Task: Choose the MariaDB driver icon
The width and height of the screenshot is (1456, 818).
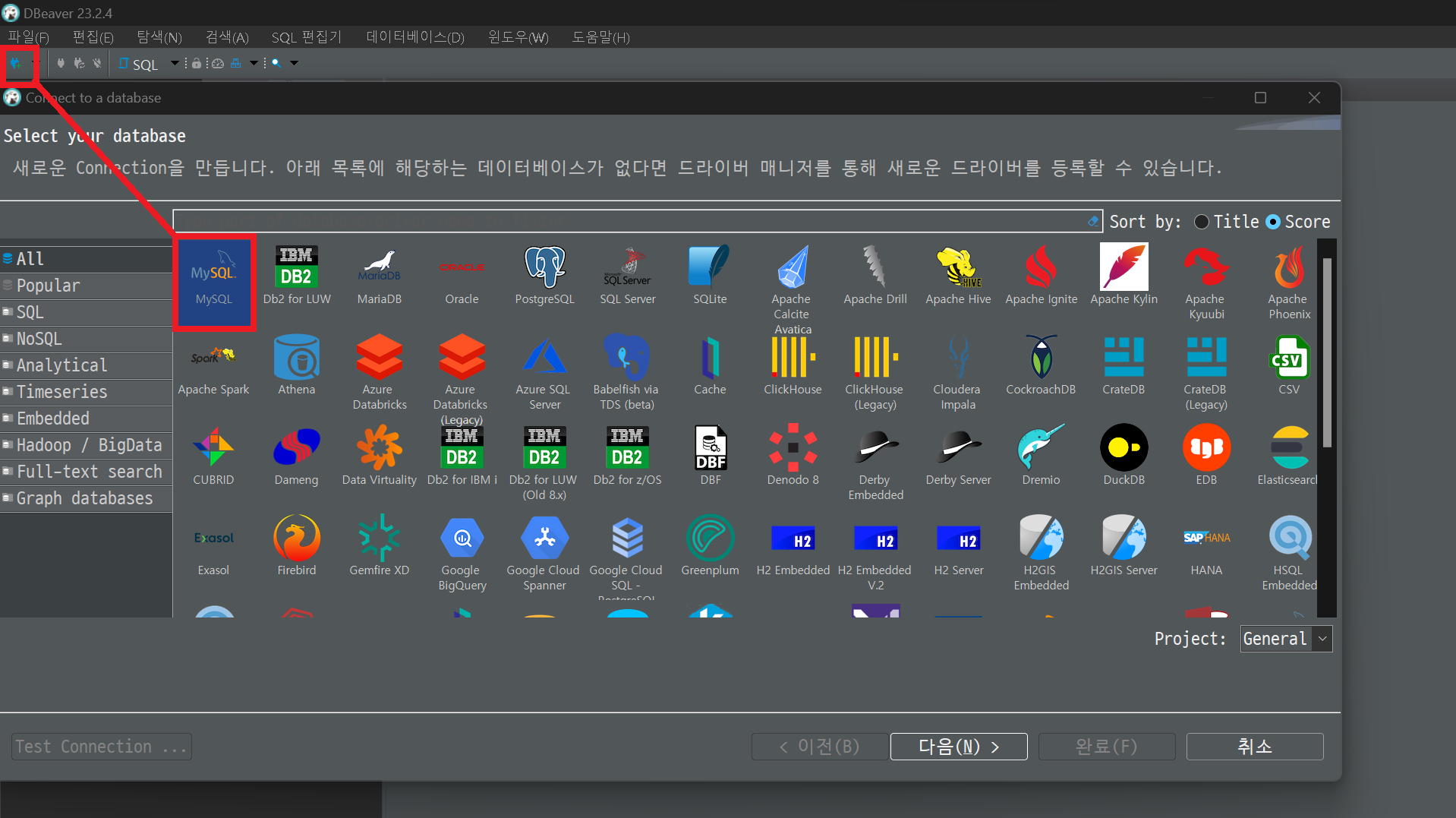Action: (380, 275)
